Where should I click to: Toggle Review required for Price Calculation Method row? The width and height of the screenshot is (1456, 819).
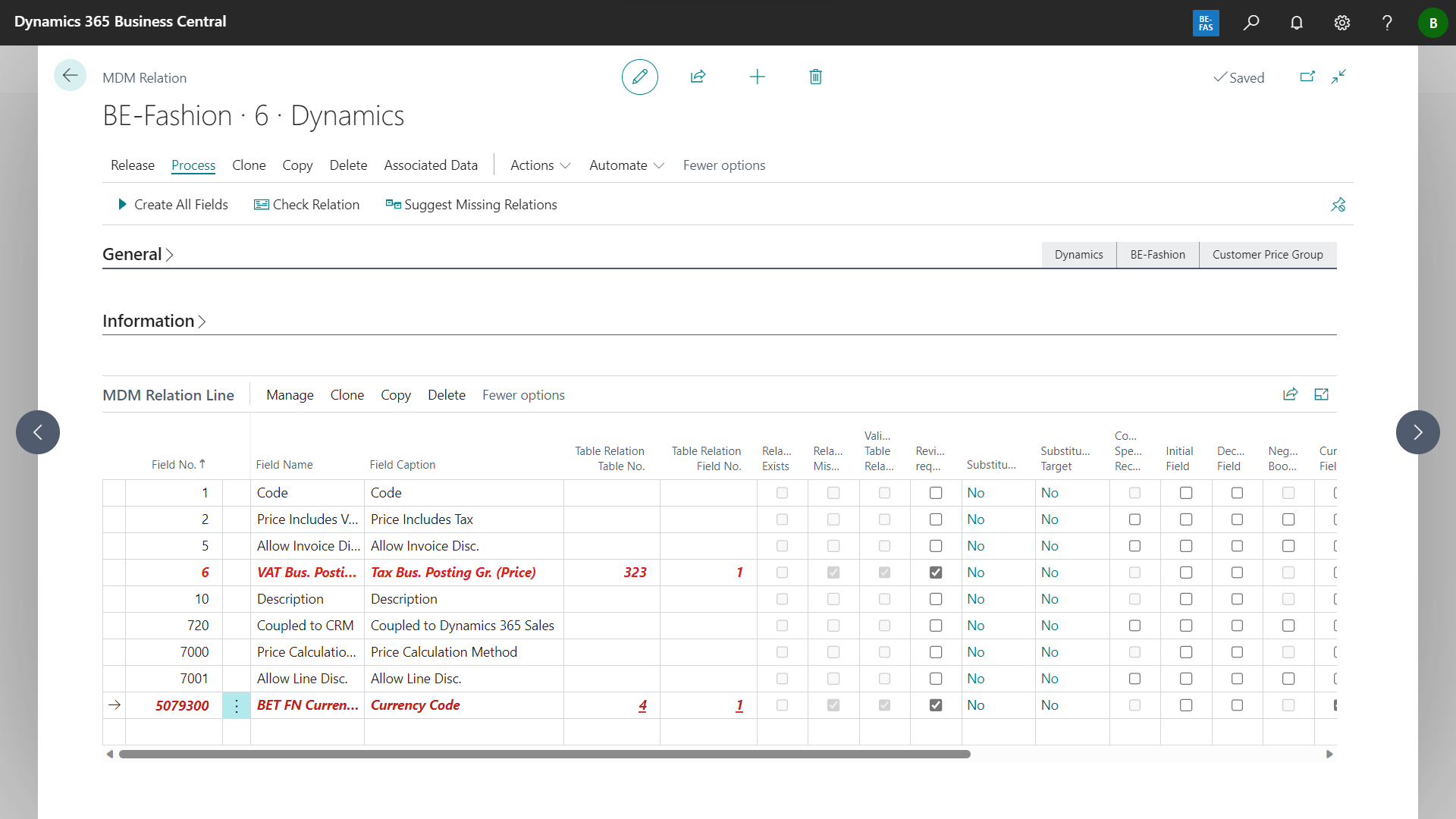[x=936, y=652]
